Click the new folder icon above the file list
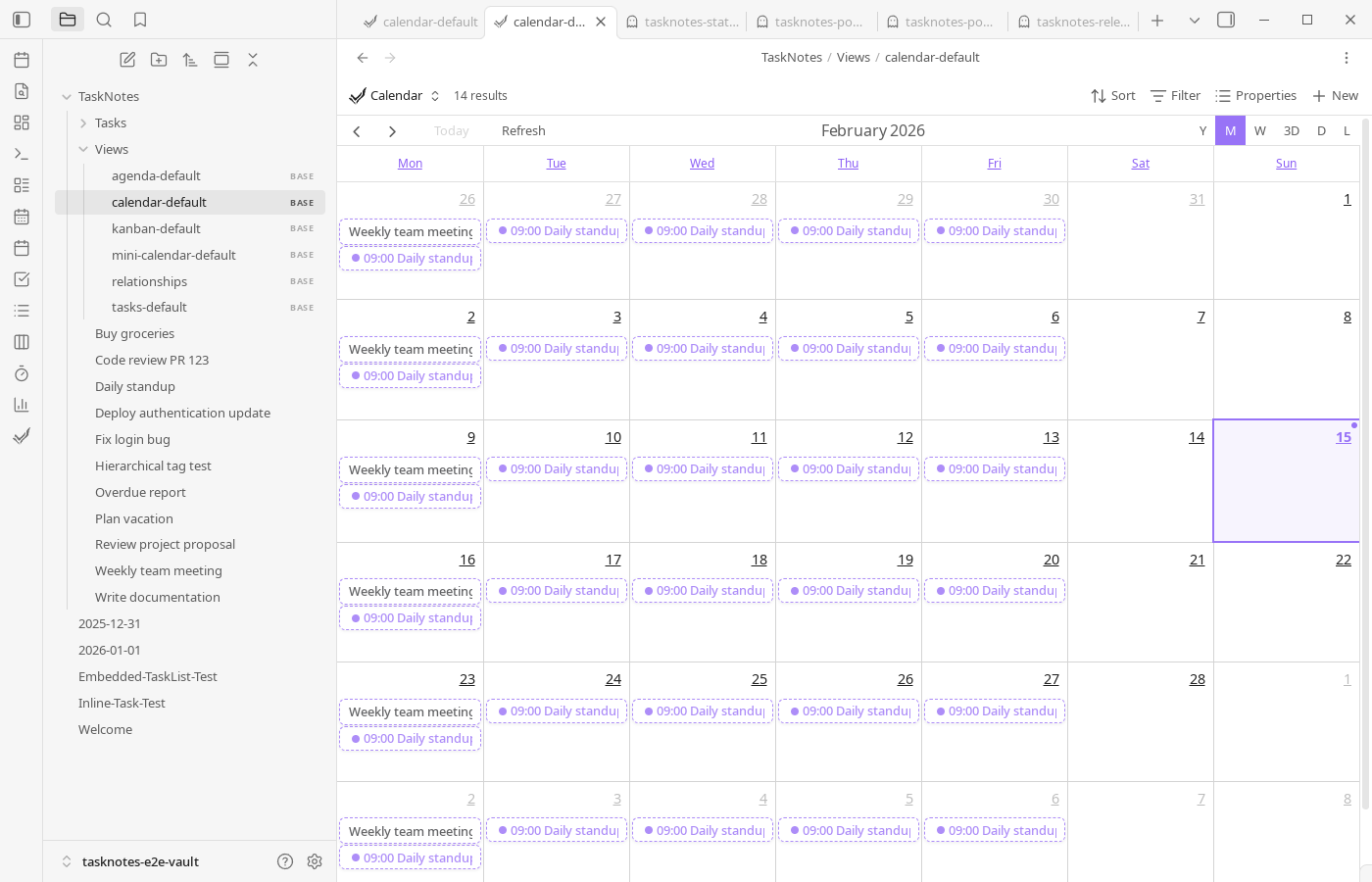 pyautogui.click(x=159, y=60)
